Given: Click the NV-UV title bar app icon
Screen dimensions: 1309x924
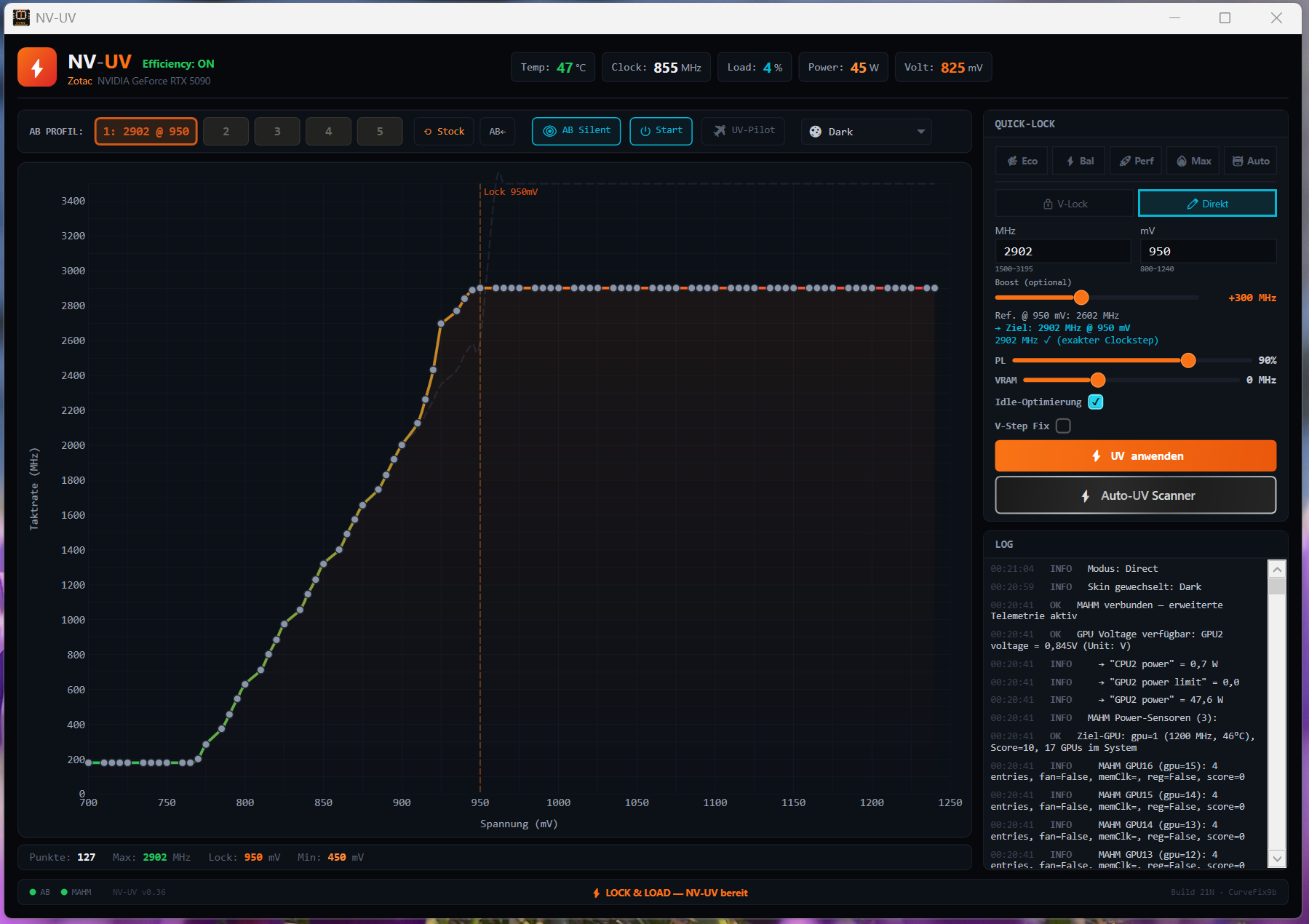Looking at the screenshot, I should pyautogui.click(x=22, y=17).
